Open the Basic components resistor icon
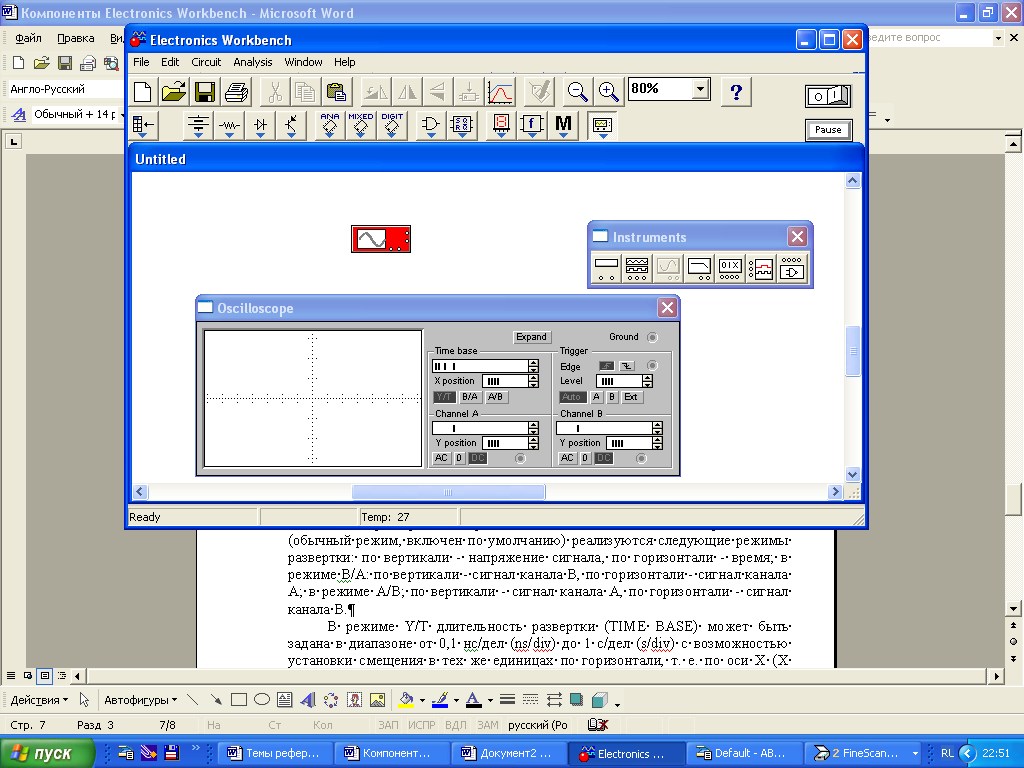The image size is (1024, 768). [x=229, y=125]
